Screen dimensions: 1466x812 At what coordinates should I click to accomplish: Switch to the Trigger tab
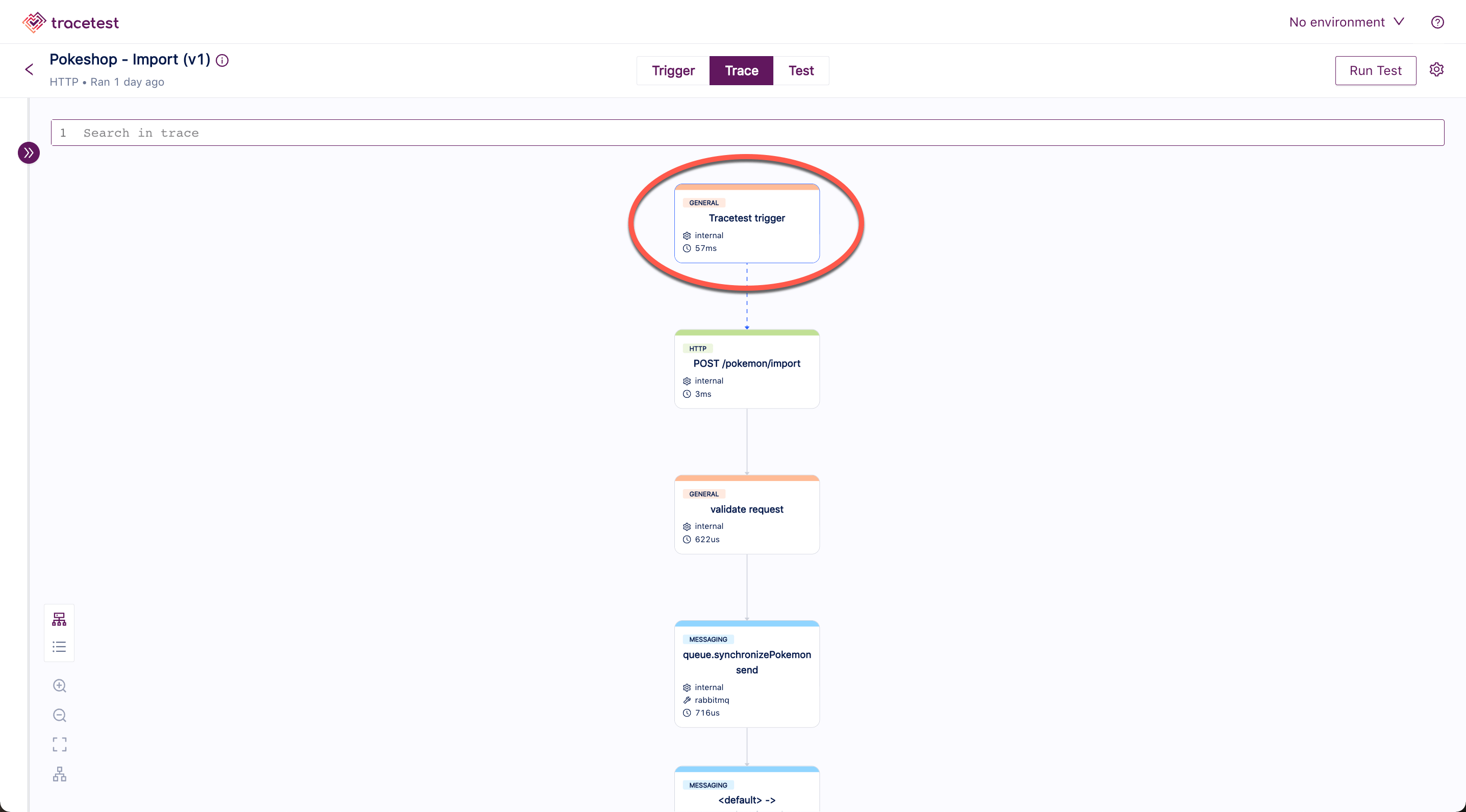[x=673, y=70]
